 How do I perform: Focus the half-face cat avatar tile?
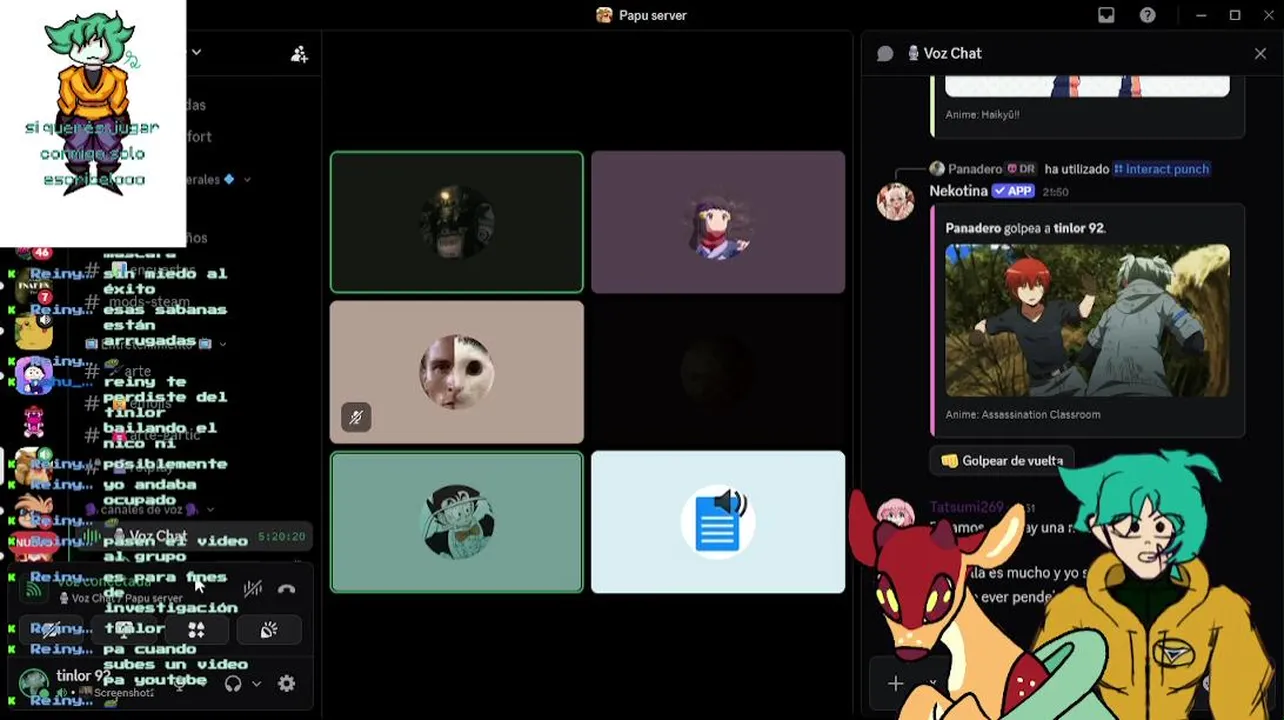point(457,372)
